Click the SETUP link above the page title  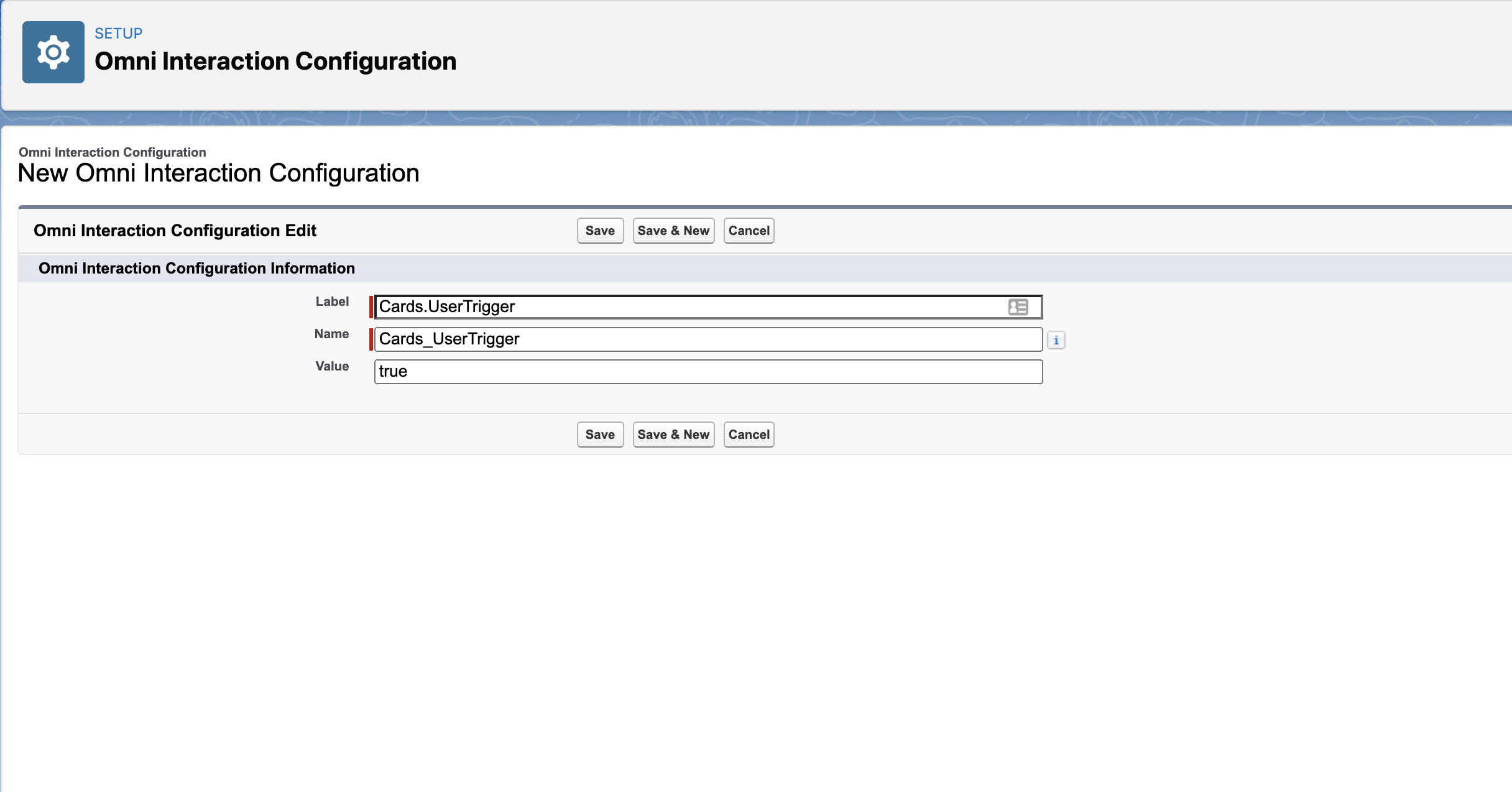click(x=118, y=33)
